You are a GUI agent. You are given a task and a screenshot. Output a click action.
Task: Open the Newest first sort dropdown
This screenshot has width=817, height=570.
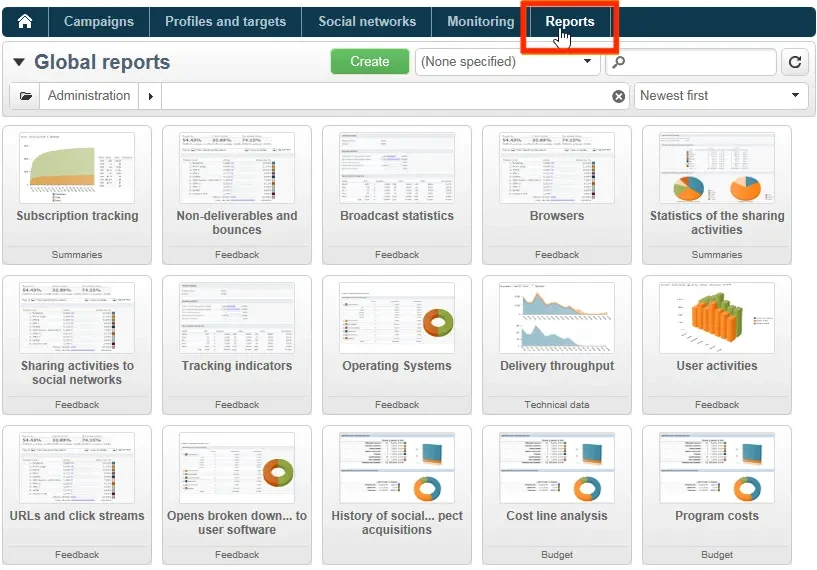721,96
